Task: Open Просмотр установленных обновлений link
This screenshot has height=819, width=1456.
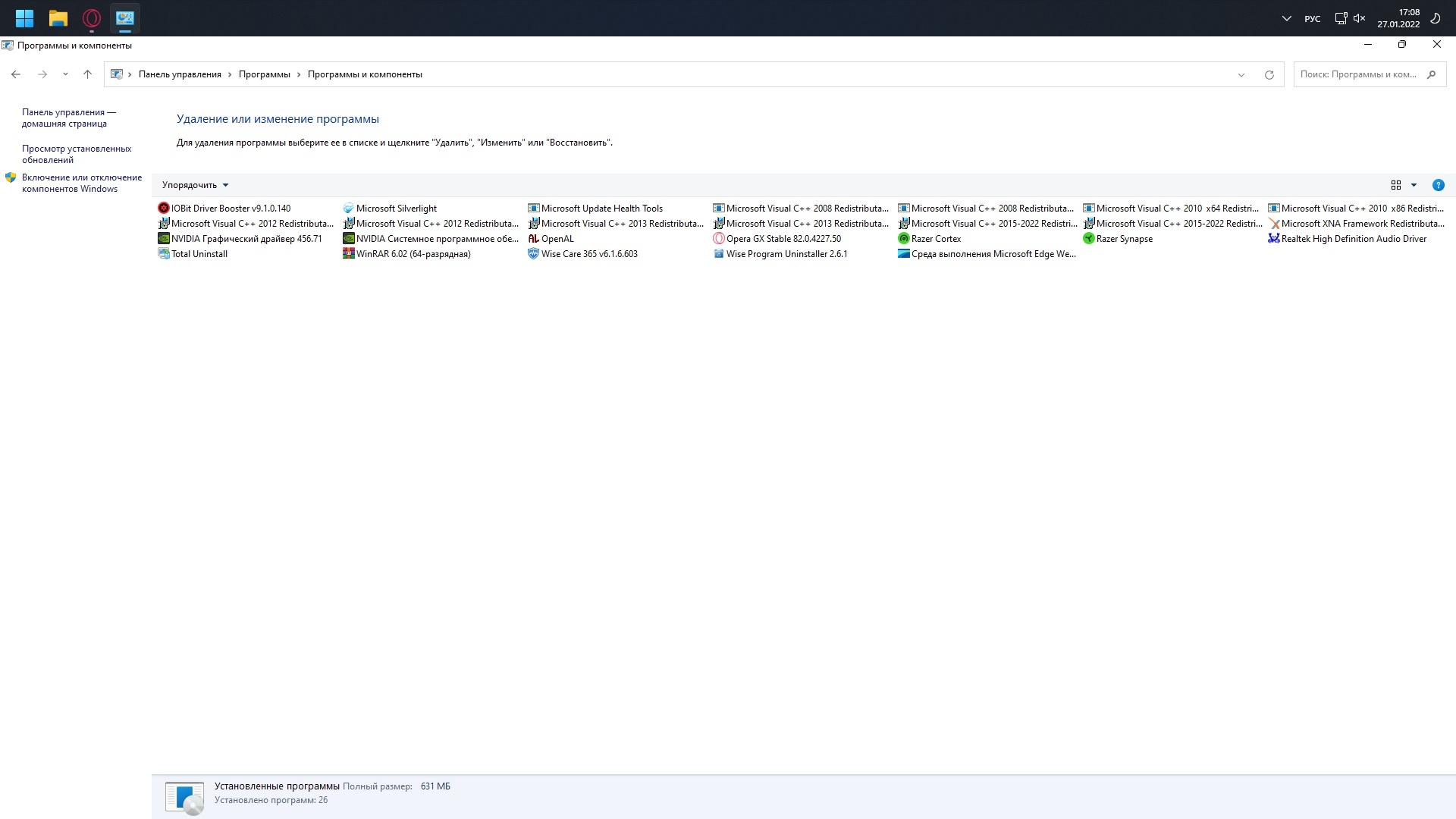Action: click(x=77, y=154)
